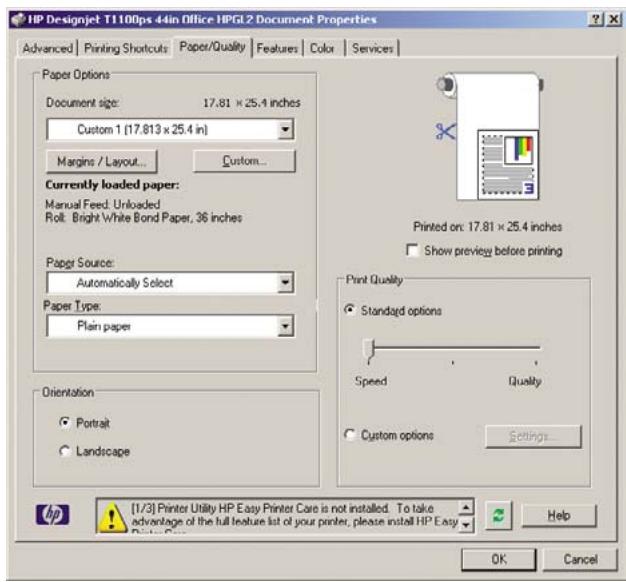This screenshot has height=582, width=626.
Task: Click 'Manual Feed: Unloaded' text
Action: [103, 204]
